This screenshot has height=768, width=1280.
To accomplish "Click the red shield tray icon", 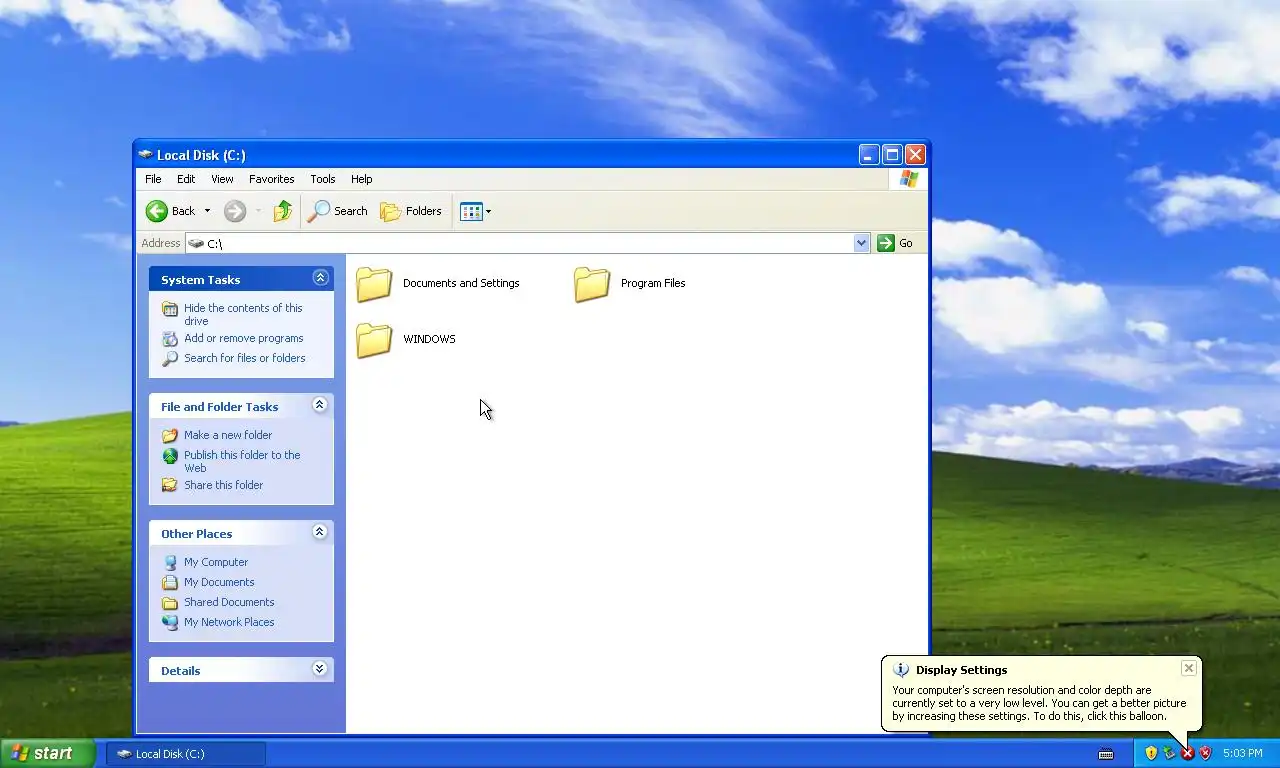I will click(x=1205, y=753).
